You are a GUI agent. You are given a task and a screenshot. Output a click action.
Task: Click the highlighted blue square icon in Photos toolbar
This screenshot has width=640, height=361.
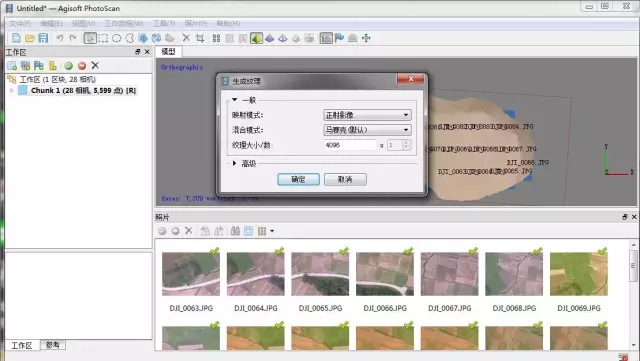[248, 231]
